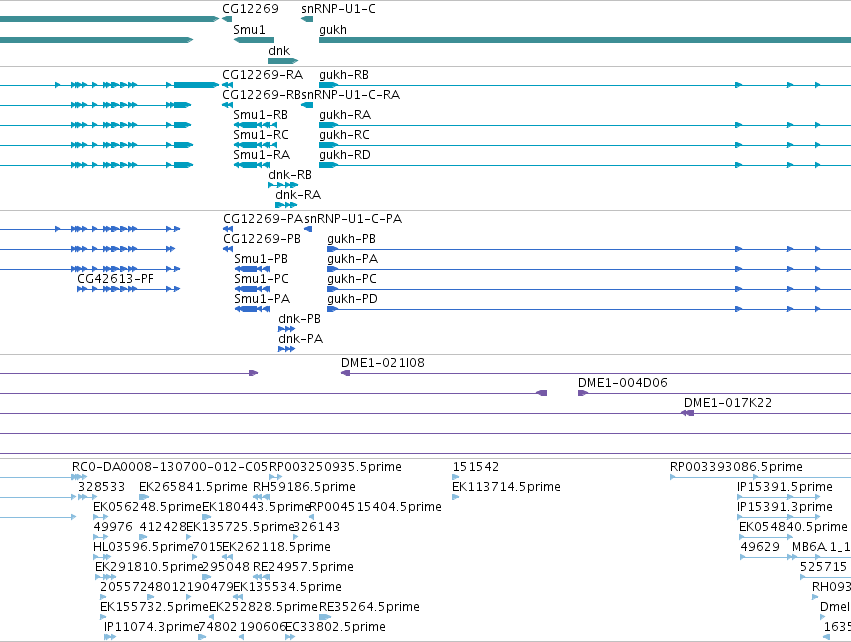Click the dnk-PB protein label
Screen dimensions: 851x642
point(300,319)
